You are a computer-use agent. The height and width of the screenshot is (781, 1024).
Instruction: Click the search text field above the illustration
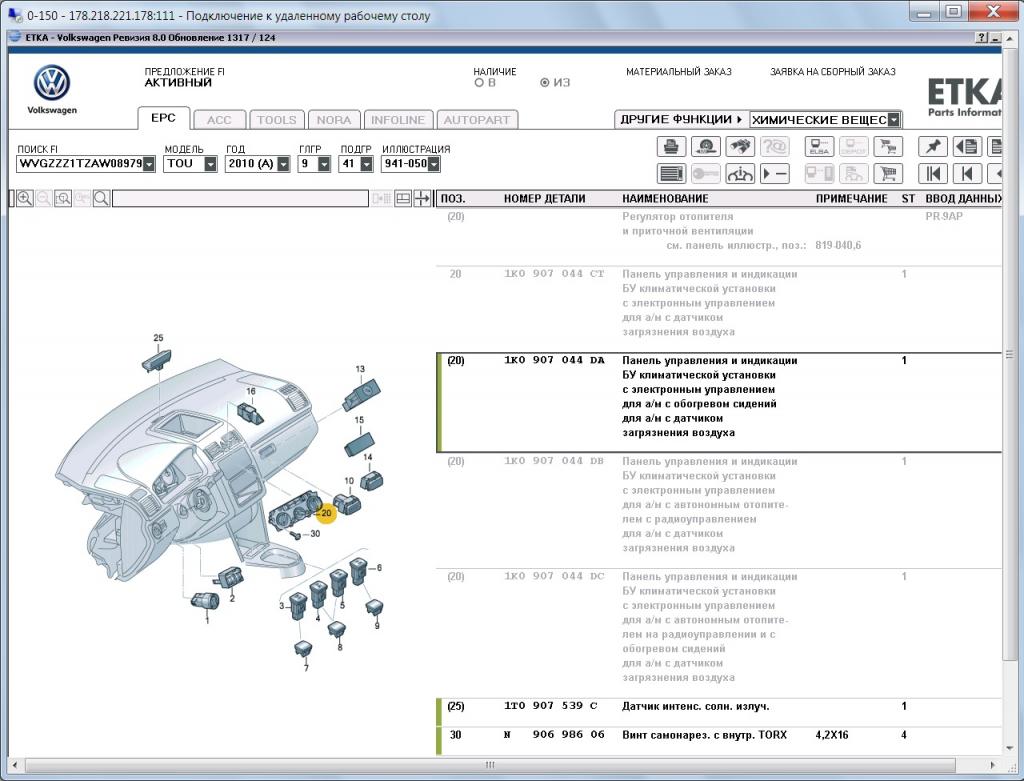pos(240,199)
